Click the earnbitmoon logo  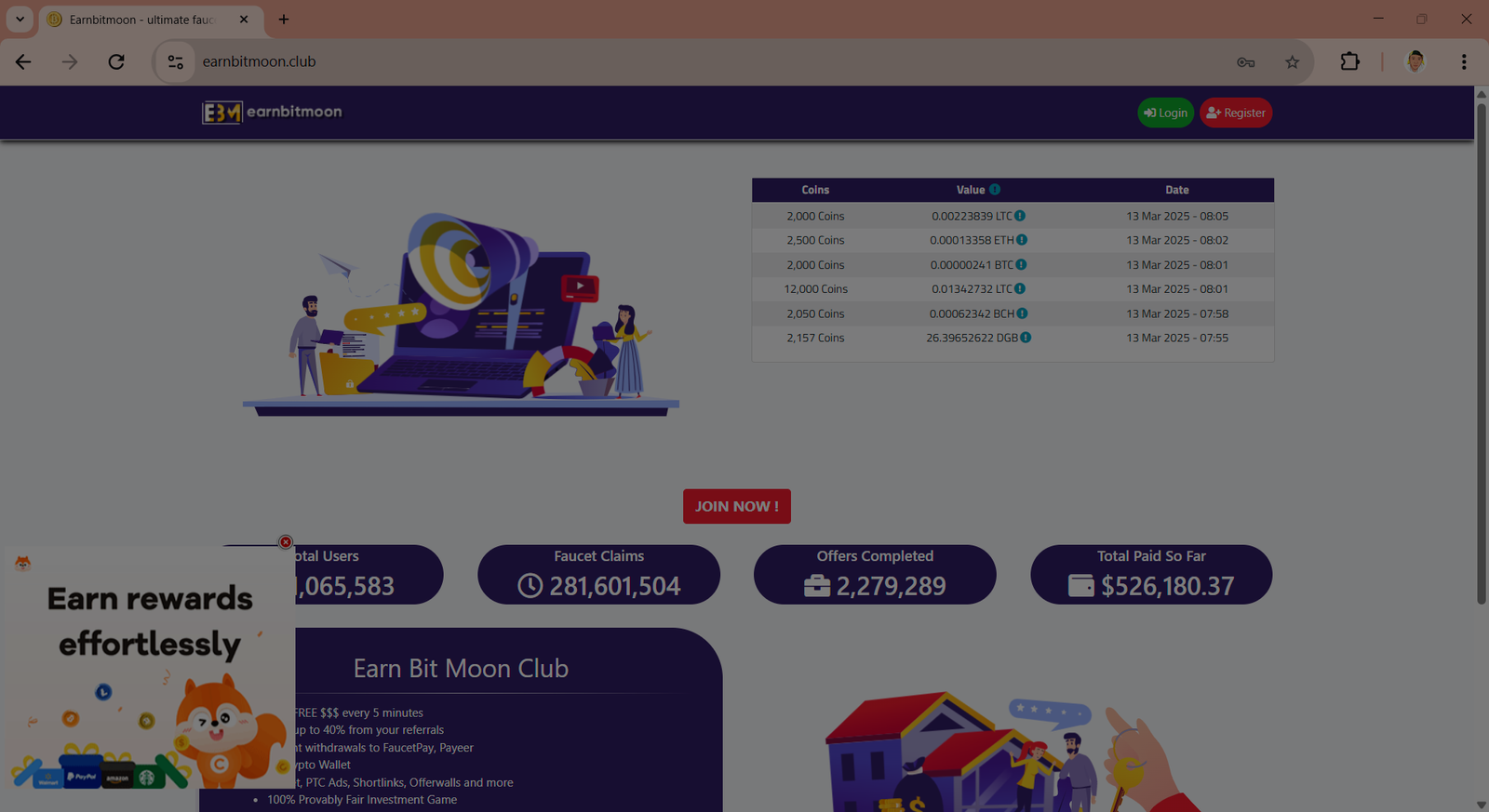[272, 113]
